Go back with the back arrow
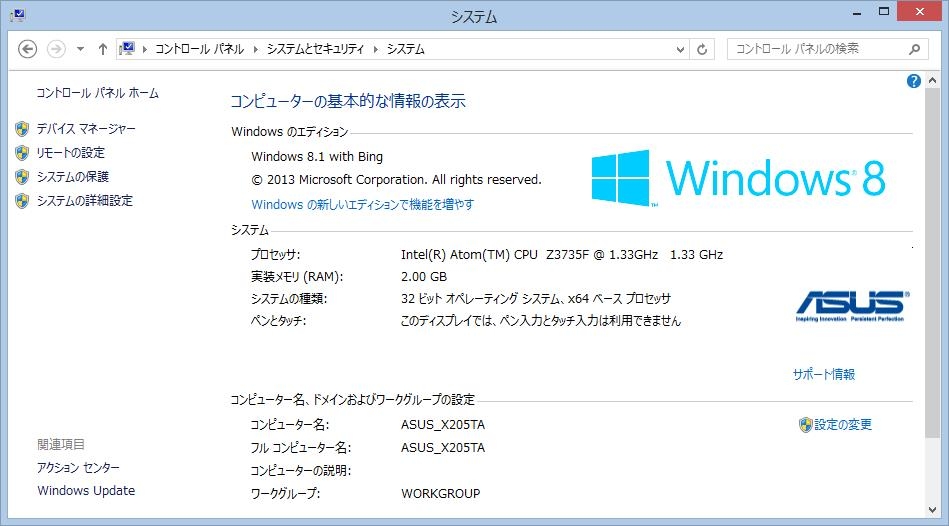The height and width of the screenshot is (526, 949). tap(27, 49)
